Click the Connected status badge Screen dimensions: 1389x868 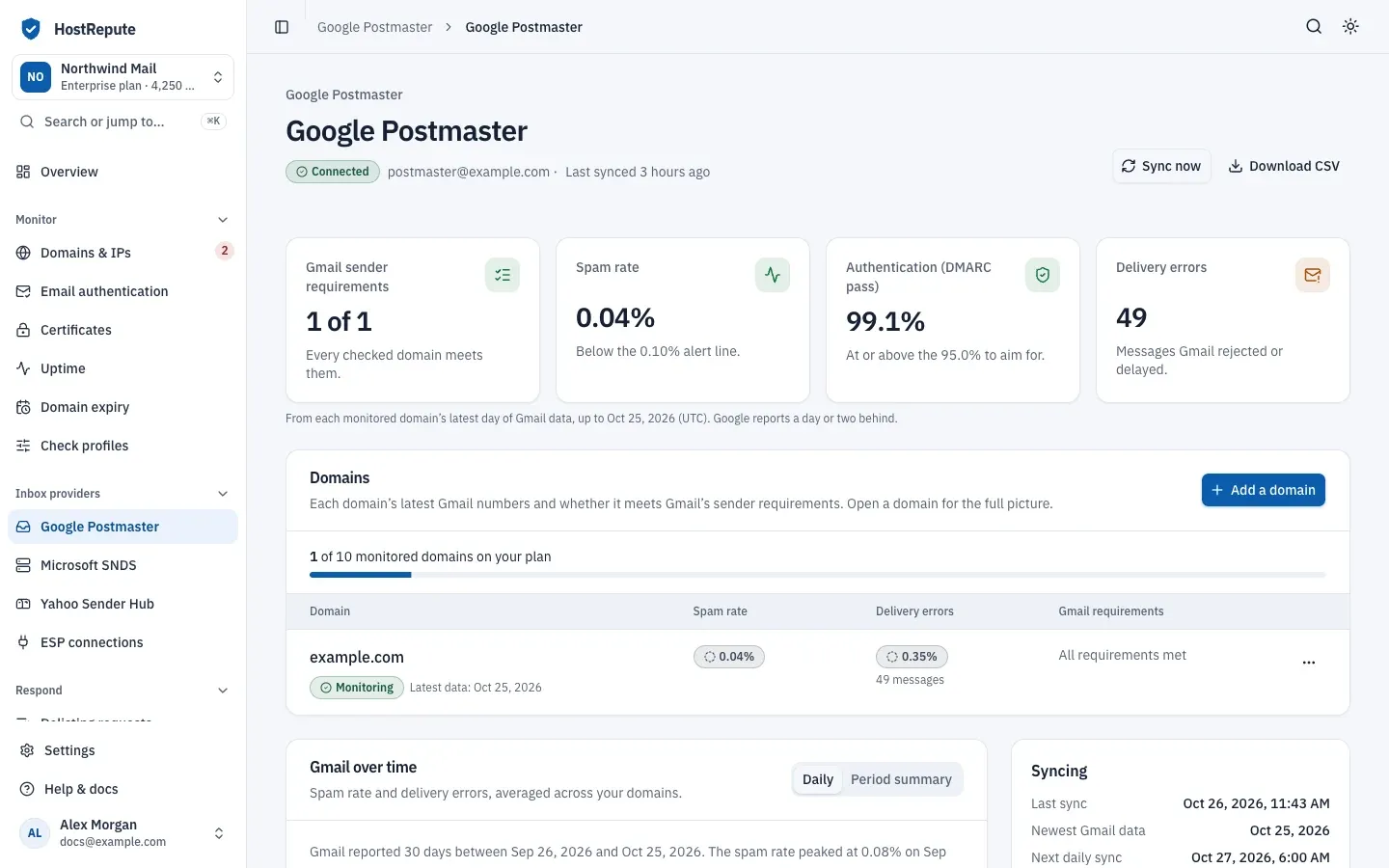point(333,172)
